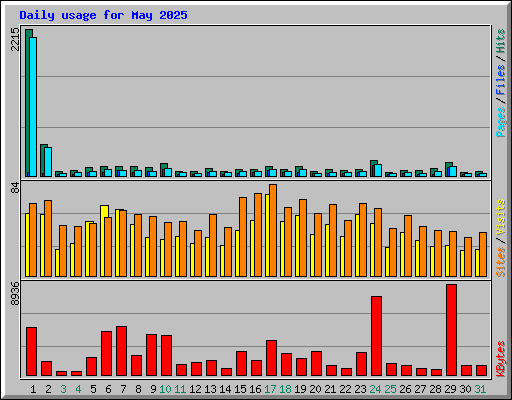Click green weekend day label 4
Viewport: 512px width, 400px height.
pos(78,389)
